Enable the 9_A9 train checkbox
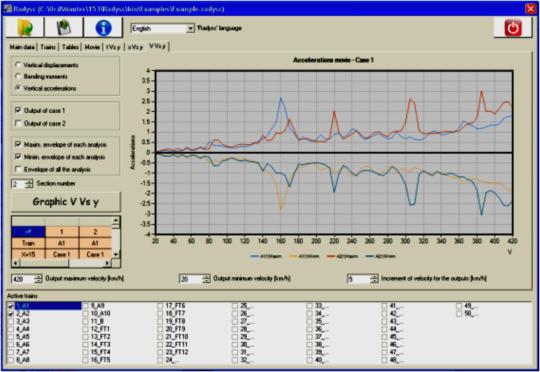540x372 pixels. point(85,306)
